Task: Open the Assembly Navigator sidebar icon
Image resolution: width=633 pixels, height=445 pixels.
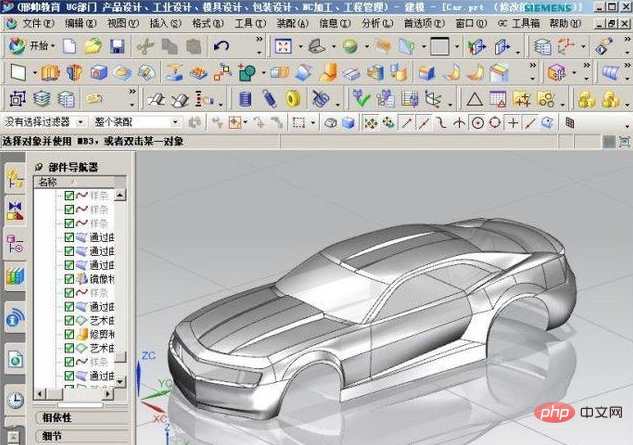Action: (x=15, y=179)
